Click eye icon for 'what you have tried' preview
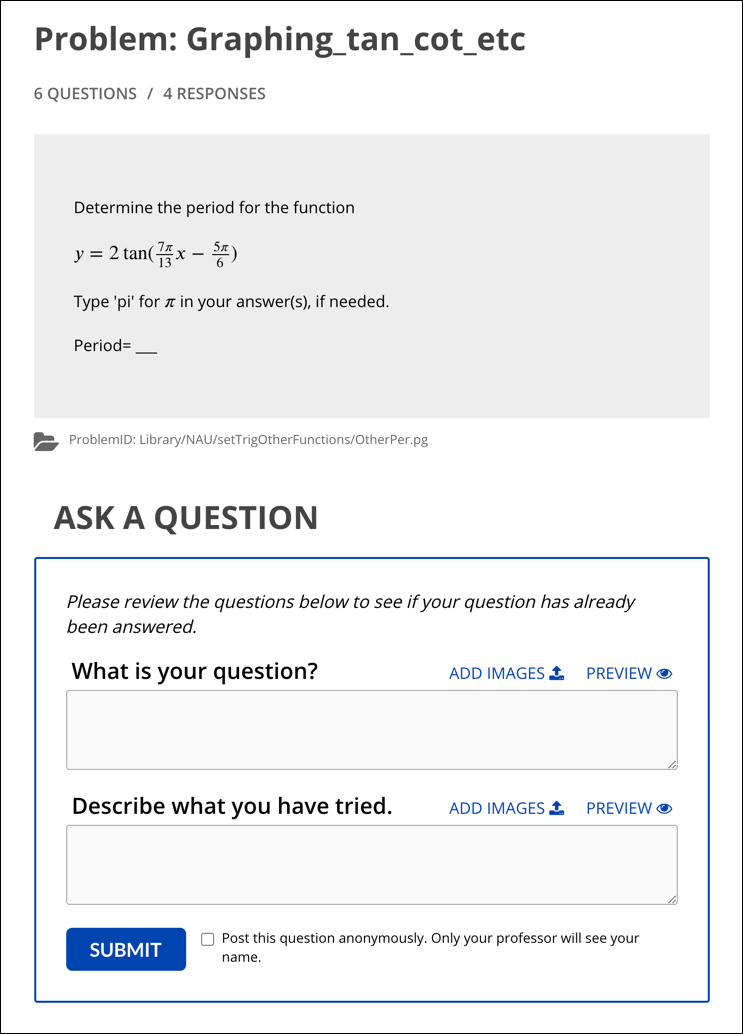The width and height of the screenshot is (743, 1034). (665, 808)
